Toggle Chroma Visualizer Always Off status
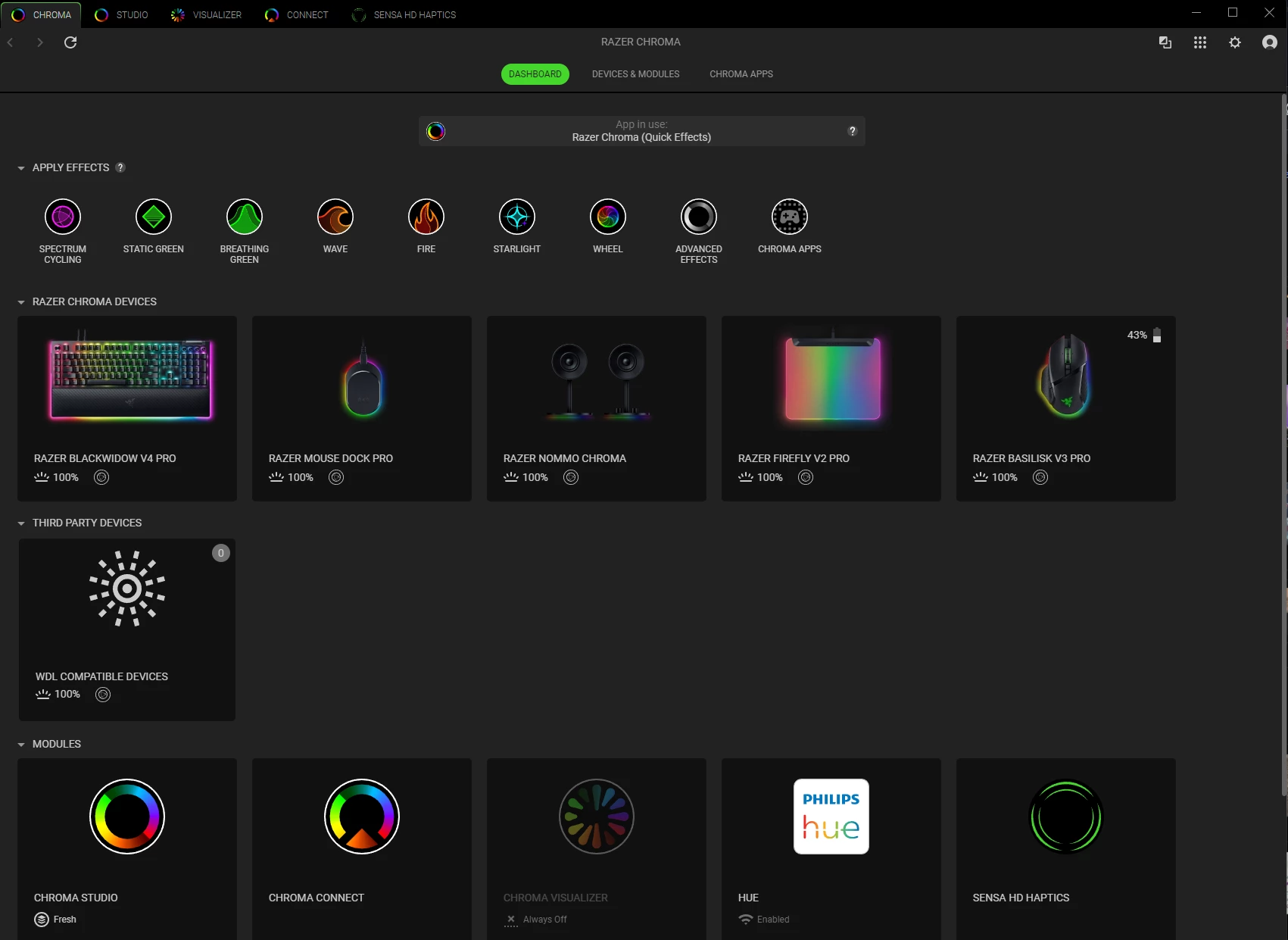This screenshot has height=940, width=1288. [535, 920]
